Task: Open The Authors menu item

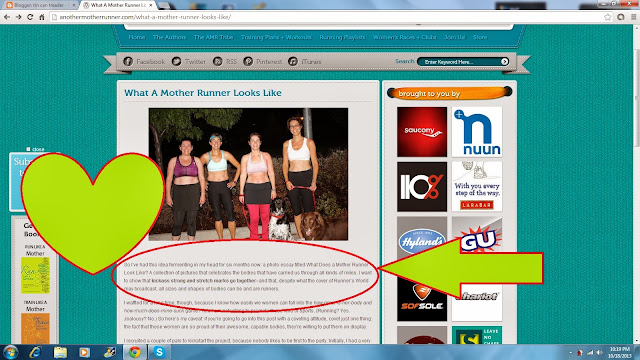Action: pyautogui.click(x=169, y=37)
